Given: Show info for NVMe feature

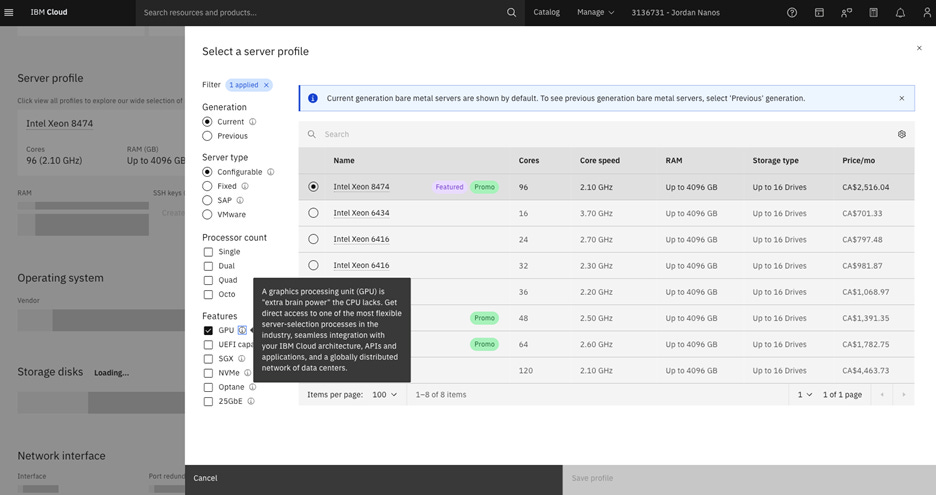Looking at the screenshot, I should 248,373.
